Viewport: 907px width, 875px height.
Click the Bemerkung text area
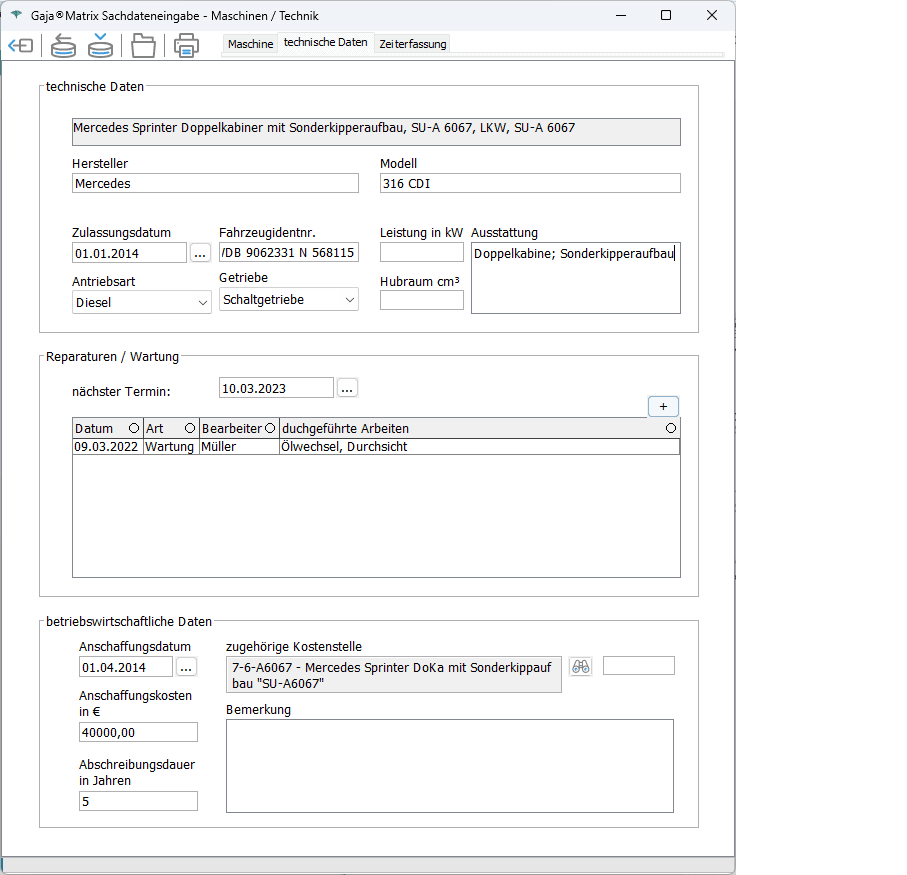[x=449, y=765]
